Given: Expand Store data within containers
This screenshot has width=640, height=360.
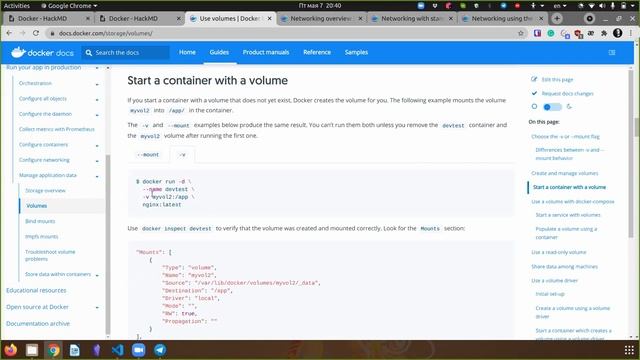Looking at the screenshot, I should pos(97,276).
